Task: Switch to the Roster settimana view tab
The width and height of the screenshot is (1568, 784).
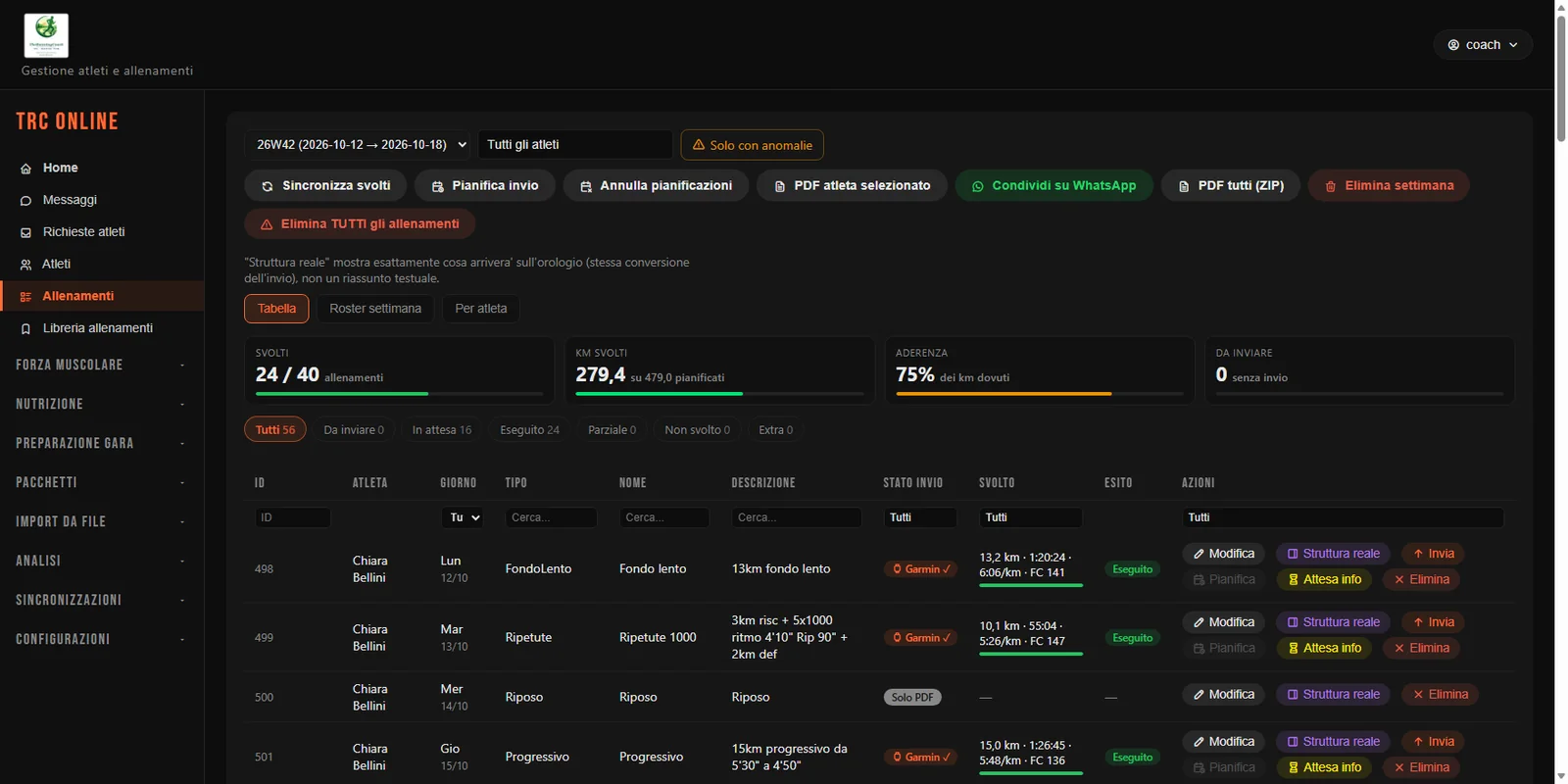Action: 375,309
